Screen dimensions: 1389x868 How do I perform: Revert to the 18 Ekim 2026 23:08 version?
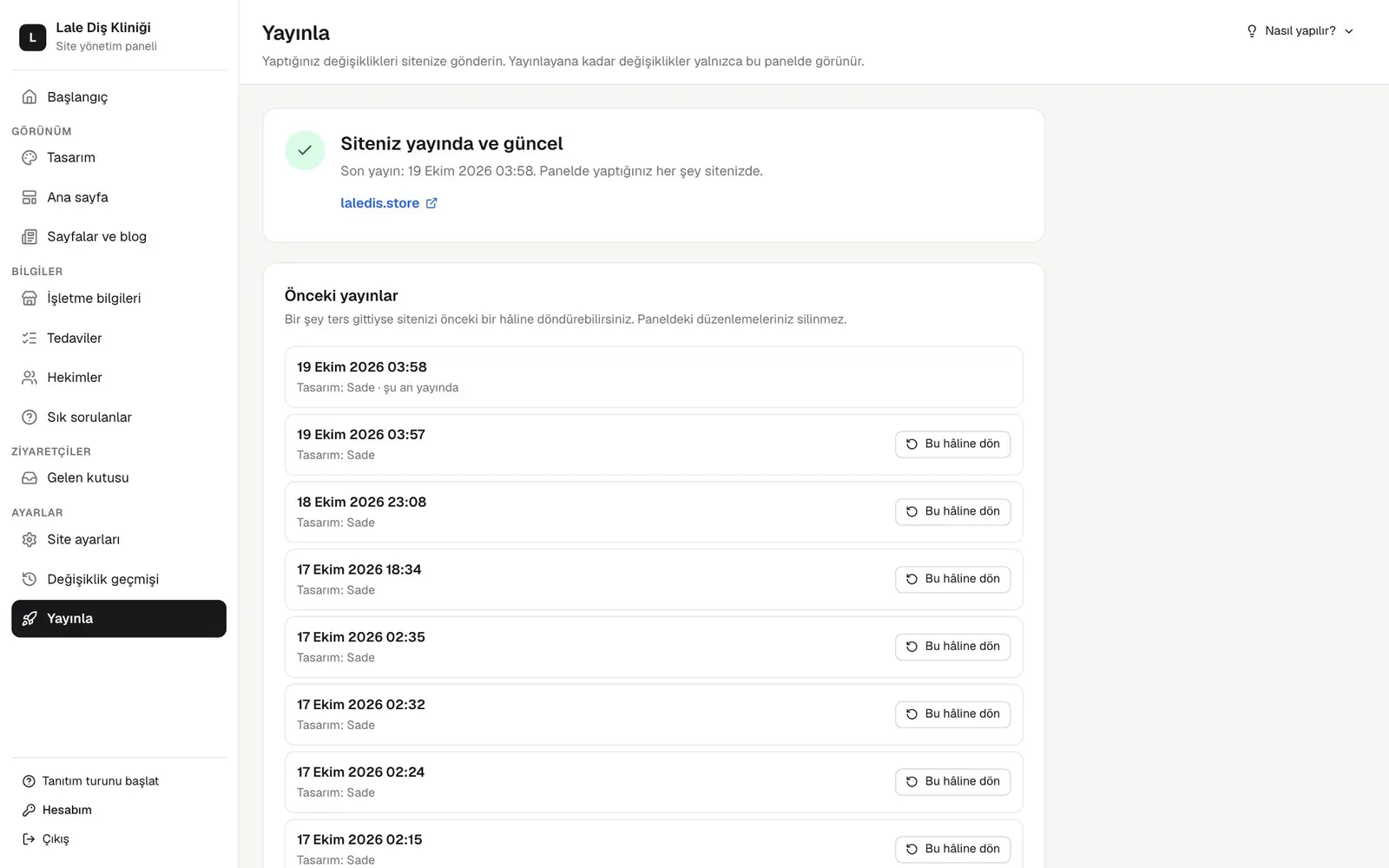pos(952,511)
